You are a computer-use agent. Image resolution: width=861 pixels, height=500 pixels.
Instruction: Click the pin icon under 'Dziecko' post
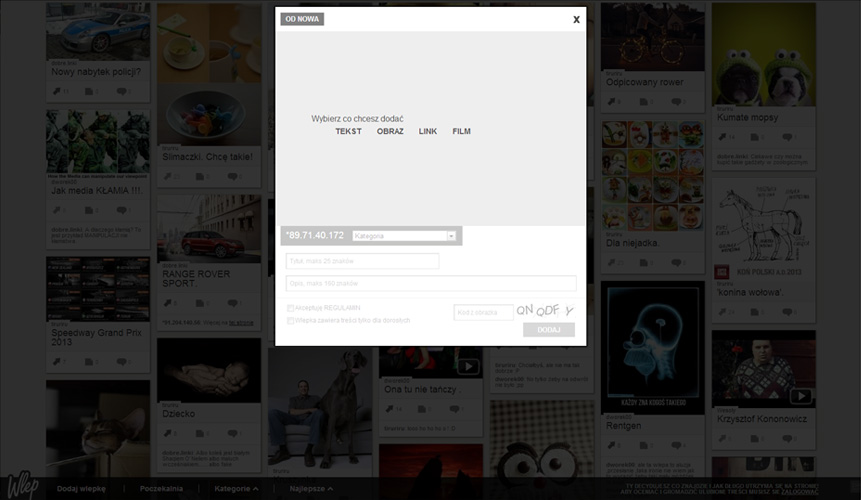167,433
